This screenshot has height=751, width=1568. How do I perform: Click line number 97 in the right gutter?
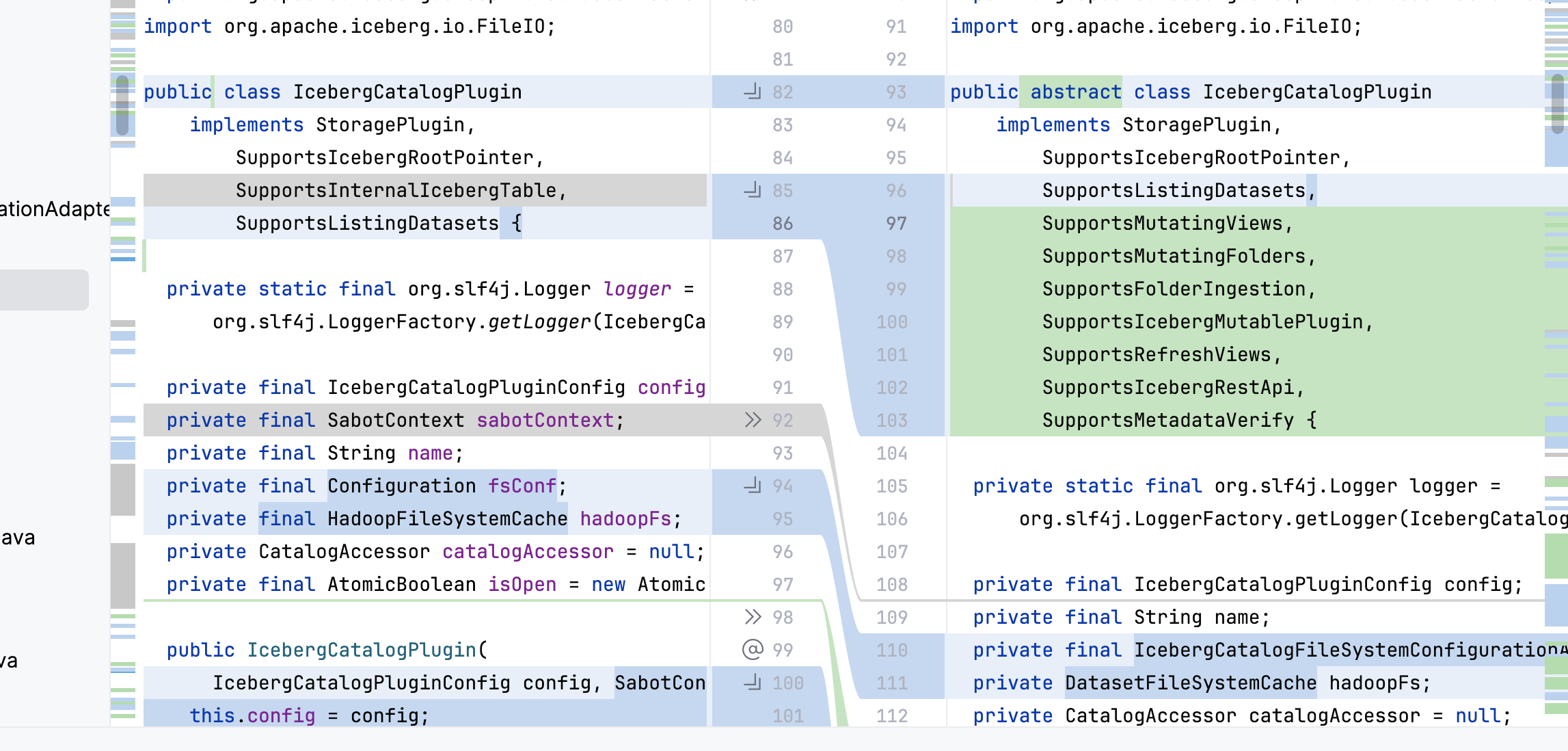896,224
